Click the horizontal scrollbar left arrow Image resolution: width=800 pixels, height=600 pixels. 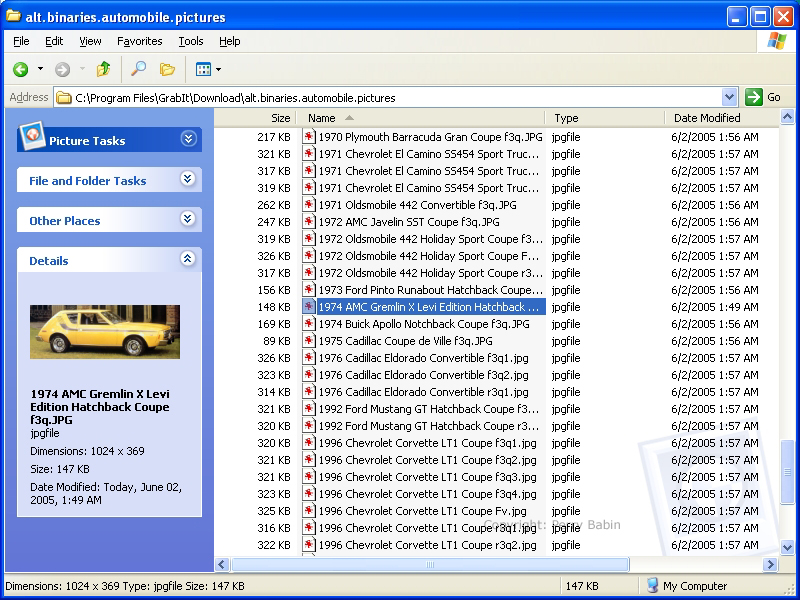(x=221, y=564)
